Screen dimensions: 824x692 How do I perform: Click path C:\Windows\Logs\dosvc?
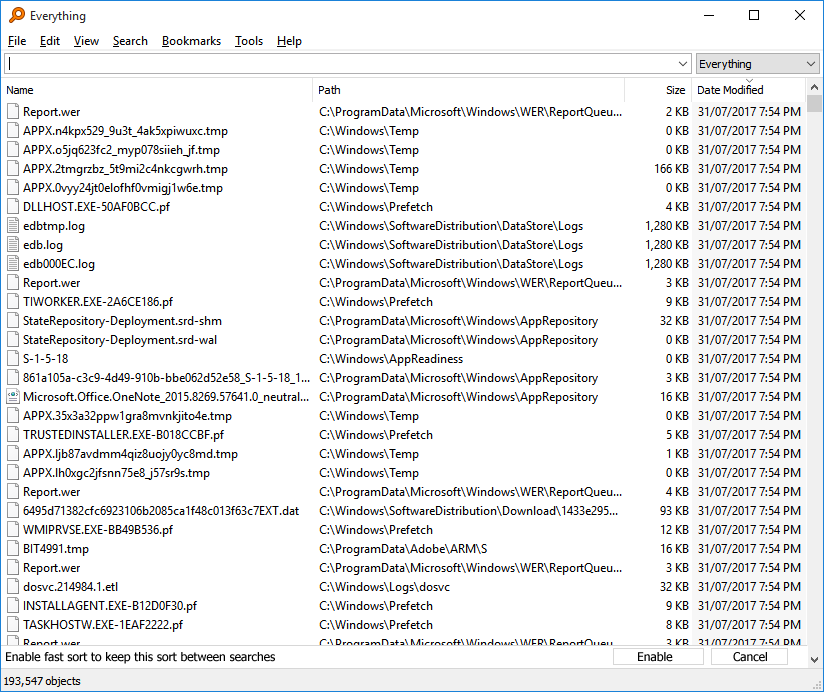pos(384,587)
